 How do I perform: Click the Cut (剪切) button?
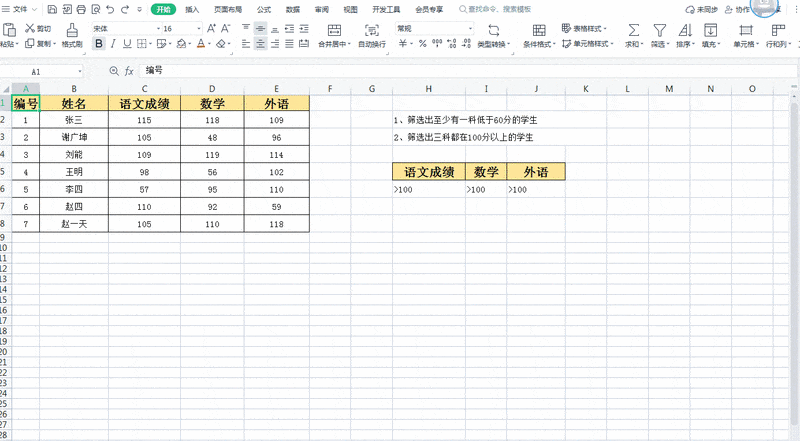38,29
